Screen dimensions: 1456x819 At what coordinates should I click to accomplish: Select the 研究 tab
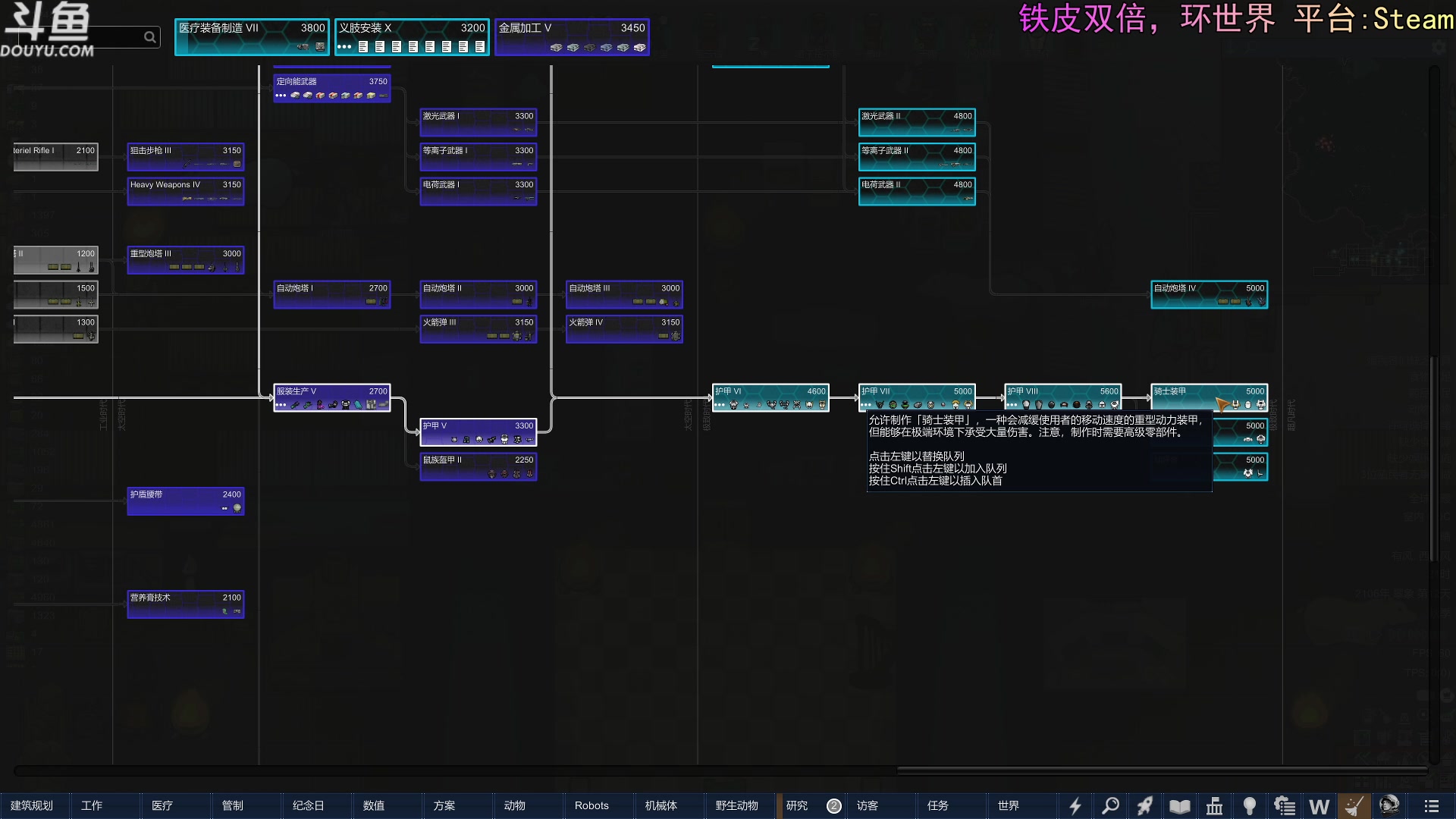pyautogui.click(x=811, y=806)
